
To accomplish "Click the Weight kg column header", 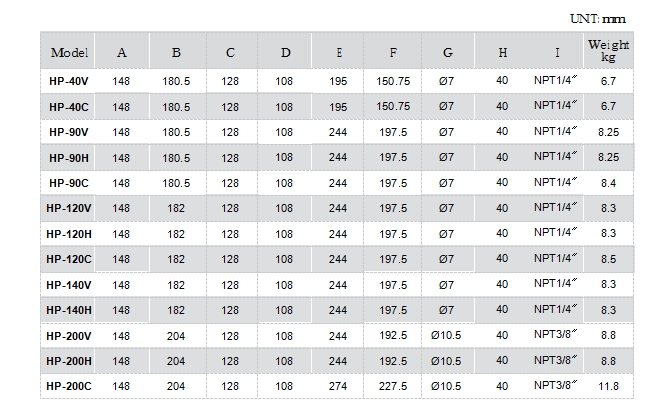I will click(x=608, y=52).
